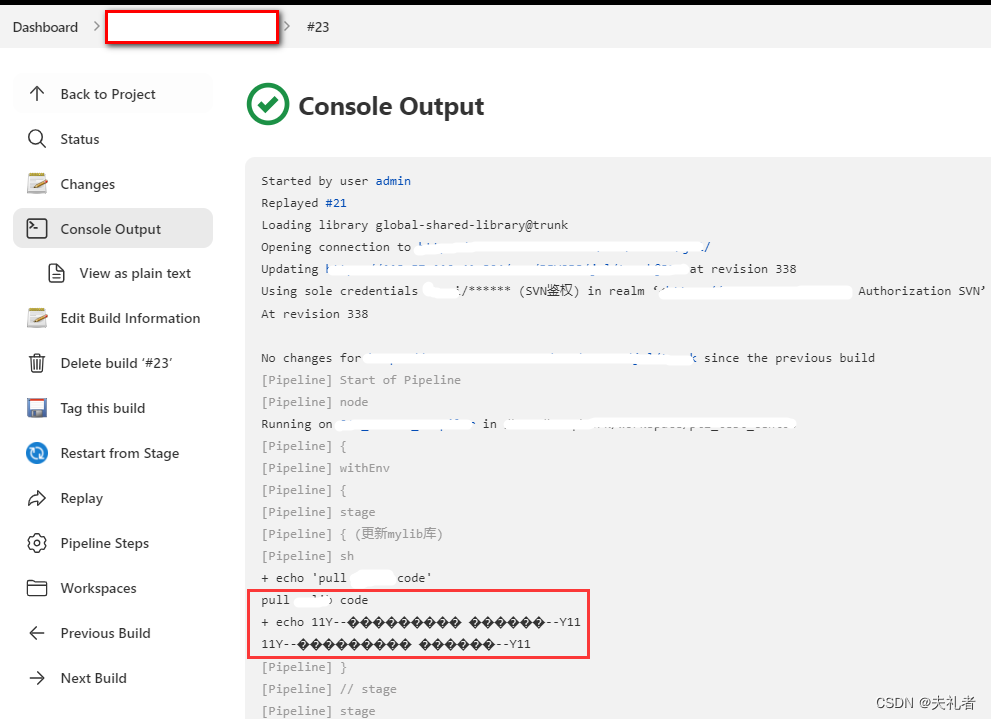Click the '[Pipeline] Start of Pipeline' line
Screen dimensions: 991x719
(x=361, y=380)
